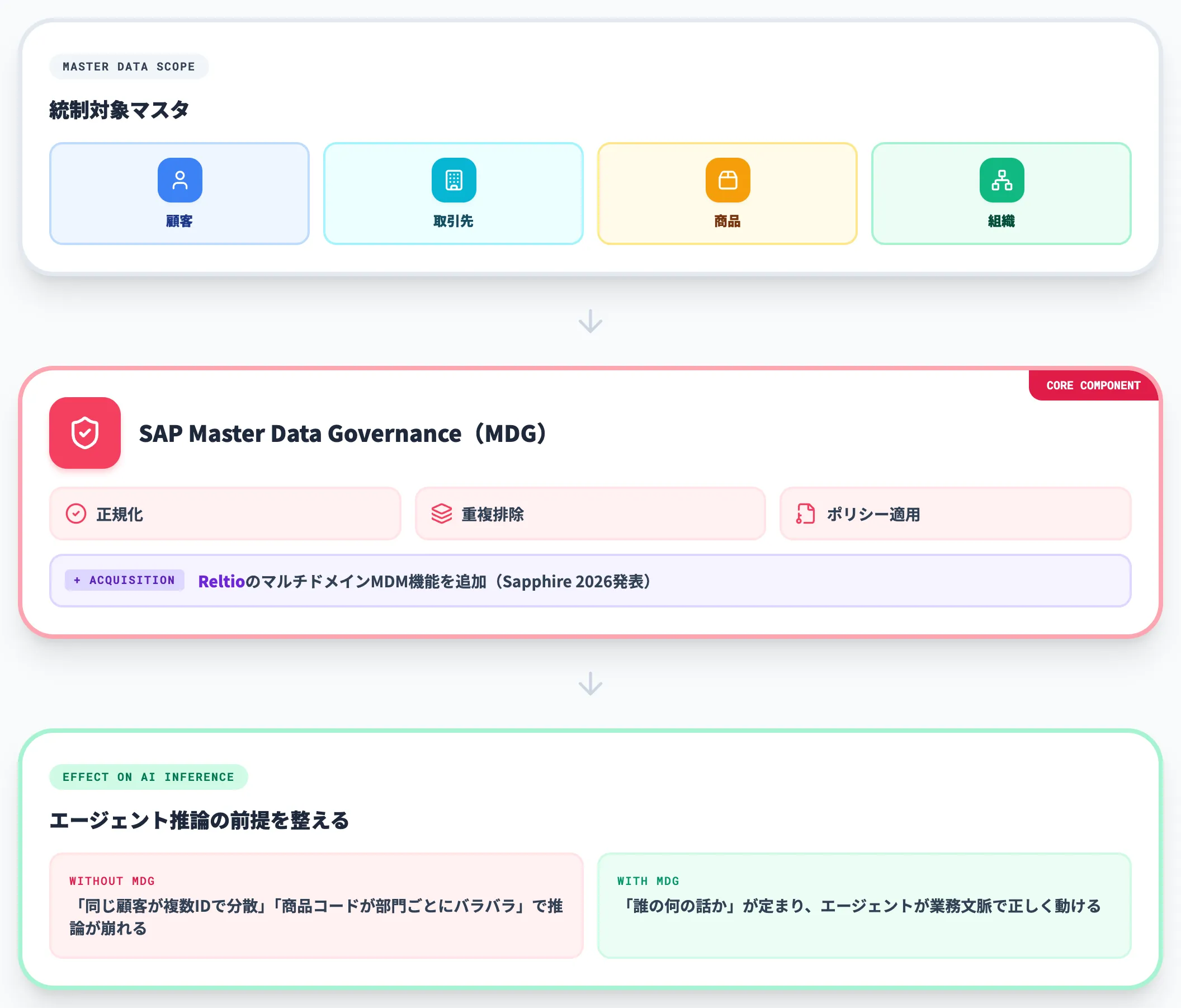Click the teal building icon above 取引先
The height and width of the screenshot is (1008, 1181).
click(x=453, y=180)
